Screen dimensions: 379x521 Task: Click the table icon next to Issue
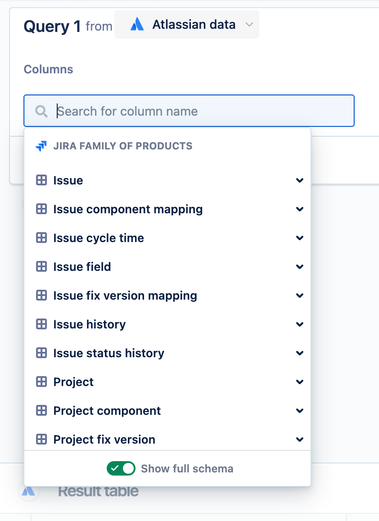point(41,180)
